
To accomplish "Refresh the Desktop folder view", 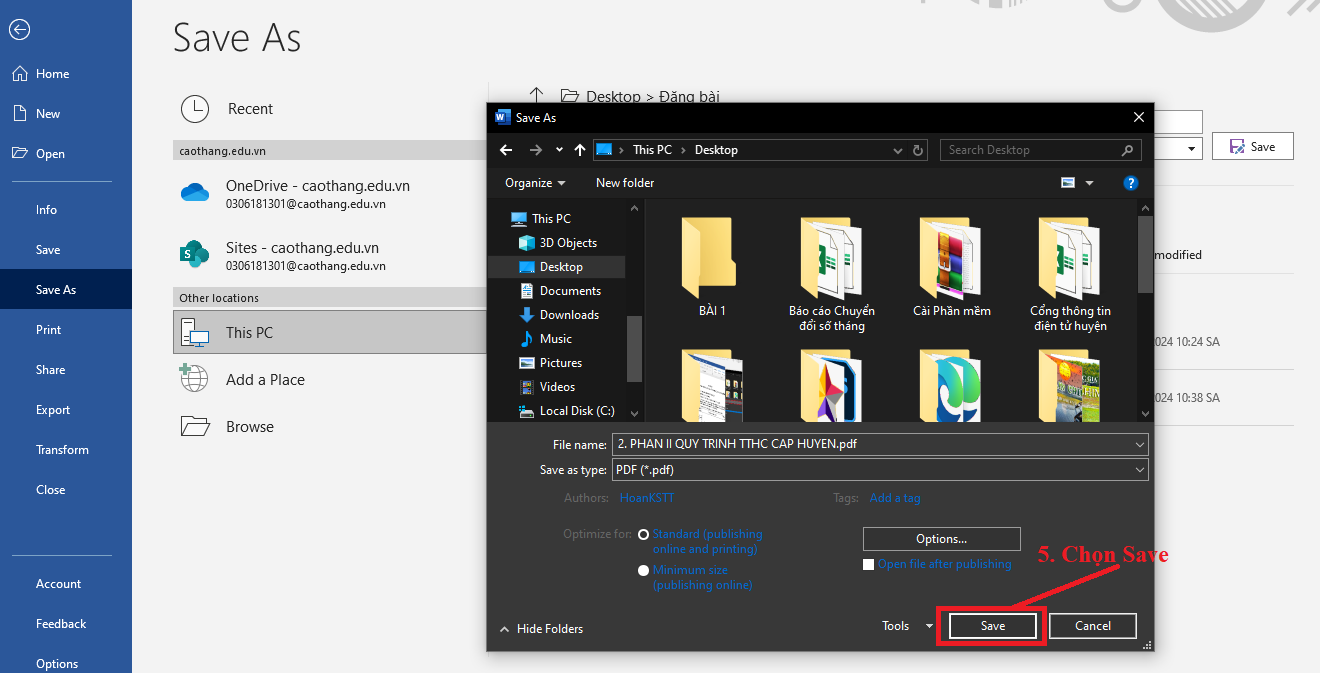I will click(x=919, y=150).
